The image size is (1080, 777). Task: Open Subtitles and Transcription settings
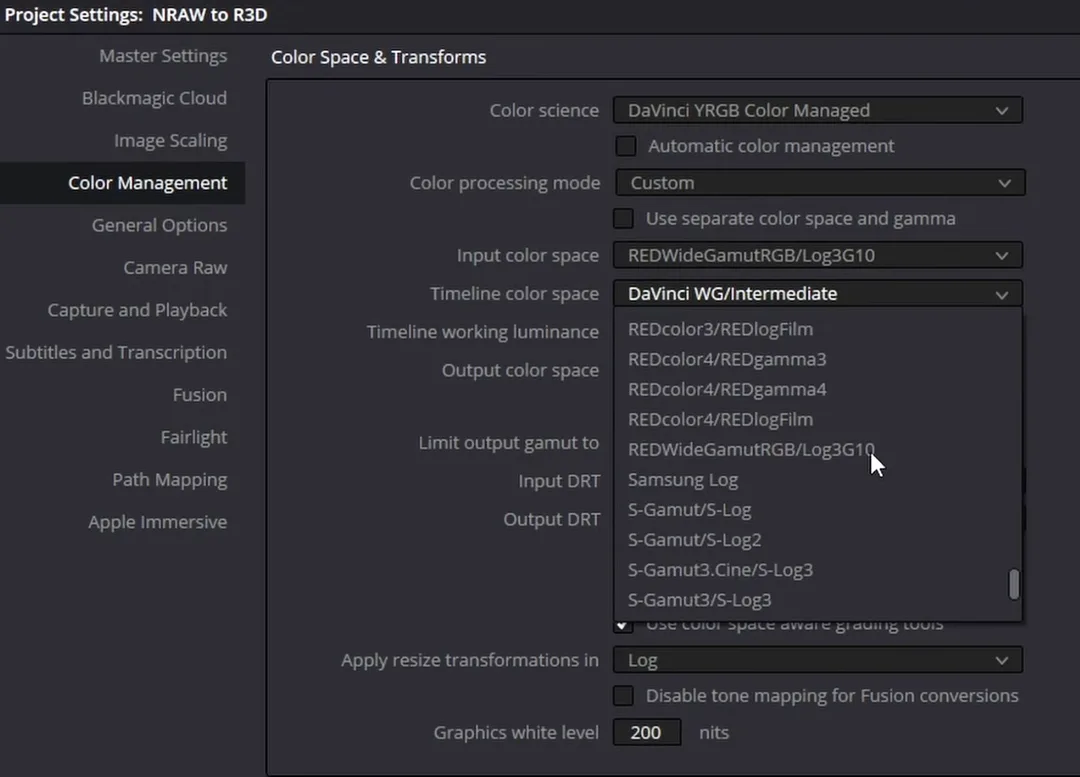point(116,352)
